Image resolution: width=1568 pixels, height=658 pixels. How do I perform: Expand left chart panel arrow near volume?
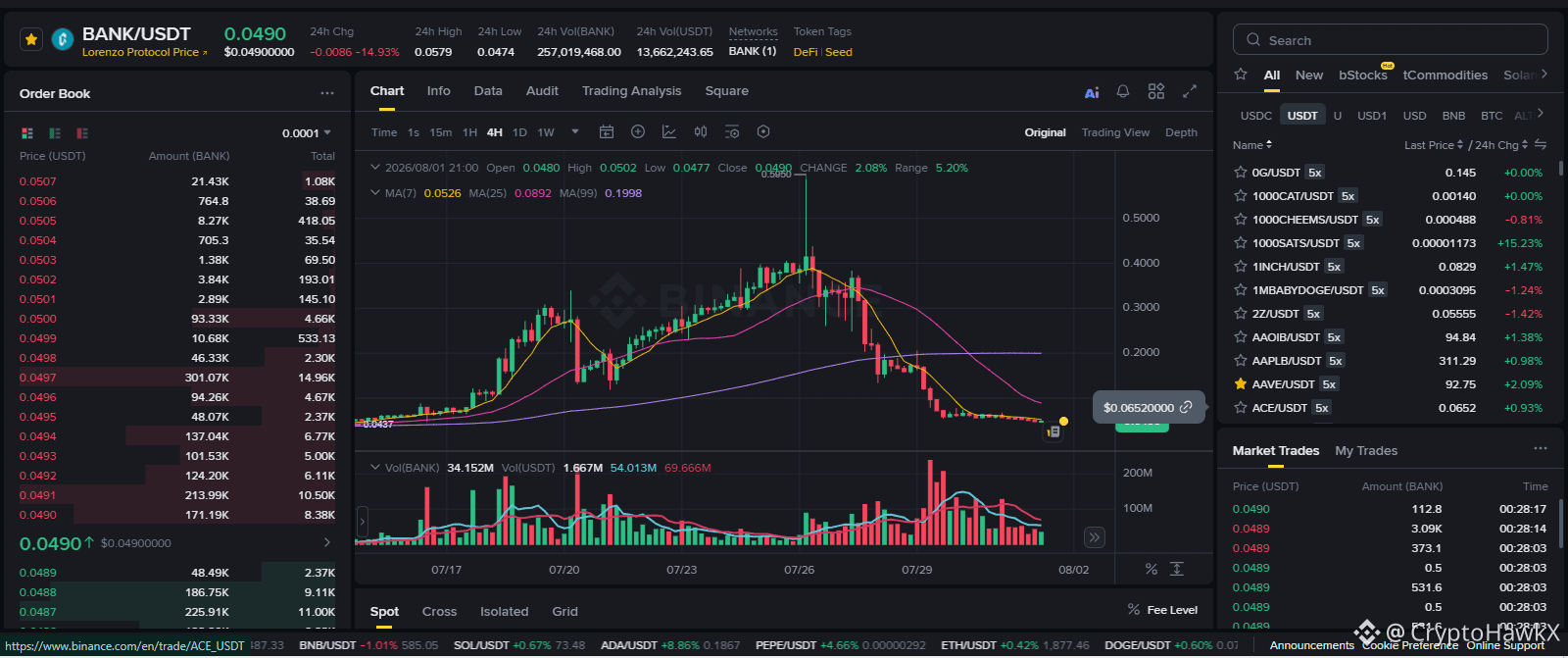point(362,523)
